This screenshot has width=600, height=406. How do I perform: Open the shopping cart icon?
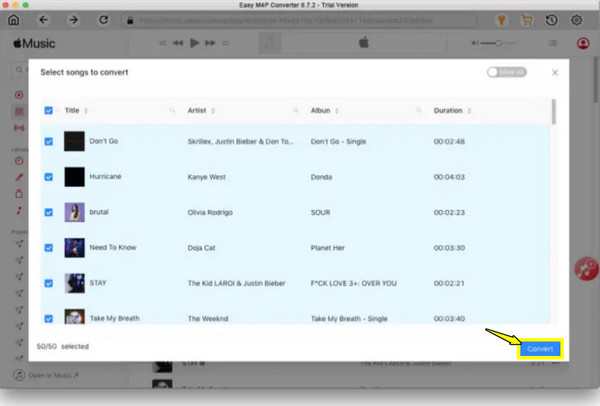(x=527, y=20)
